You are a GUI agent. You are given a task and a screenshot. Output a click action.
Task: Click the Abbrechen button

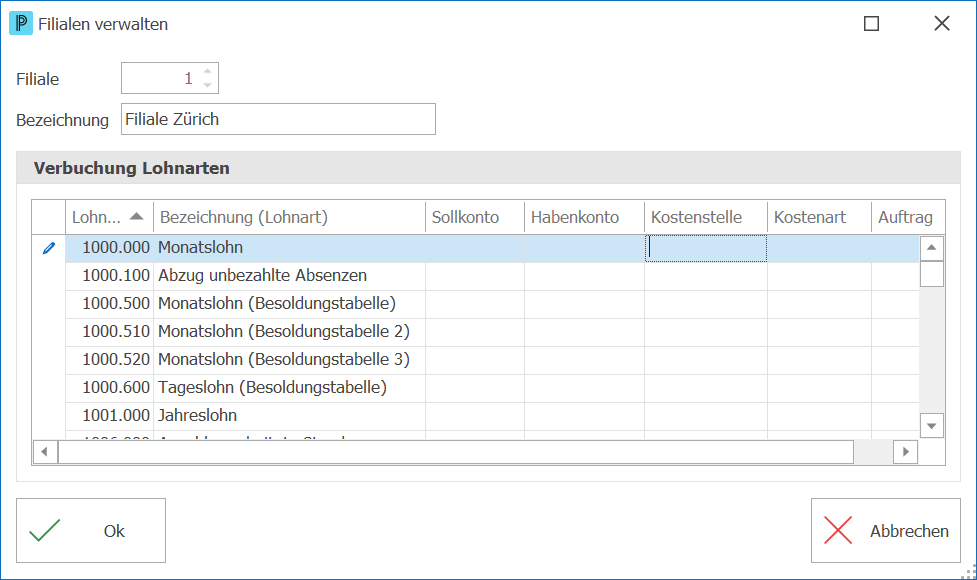point(886,531)
